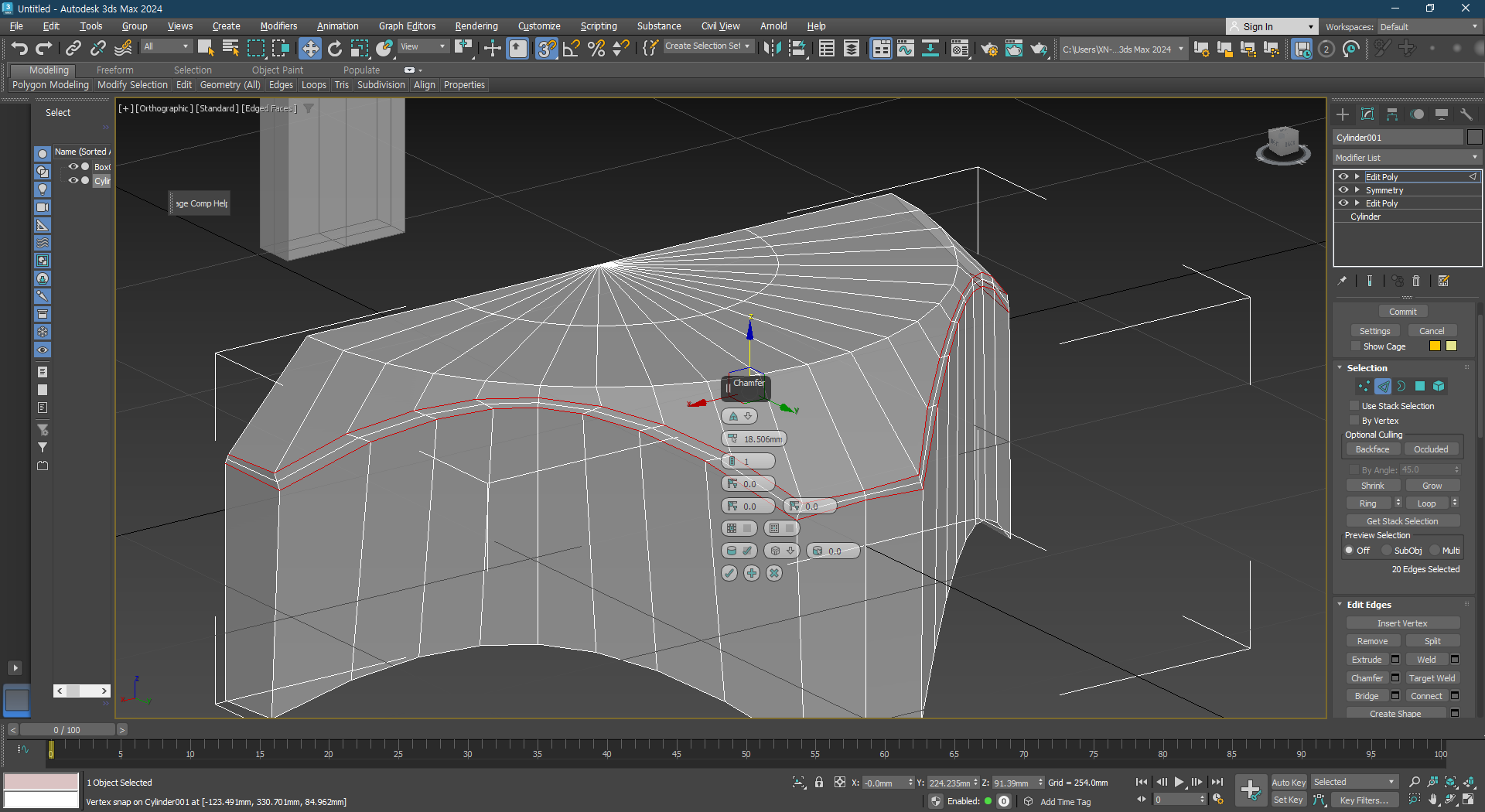
Task: Open Curve Editor icon
Action: (906, 49)
